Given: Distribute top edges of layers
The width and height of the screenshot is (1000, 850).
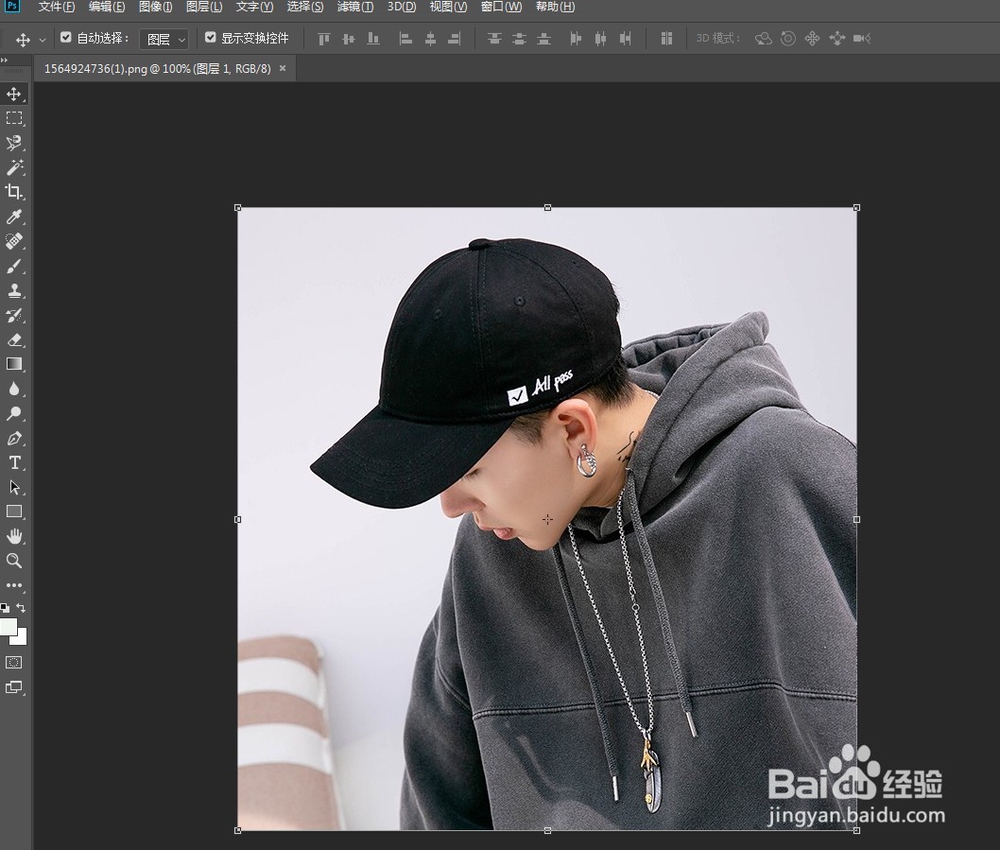Looking at the screenshot, I should click(x=494, y=39).
